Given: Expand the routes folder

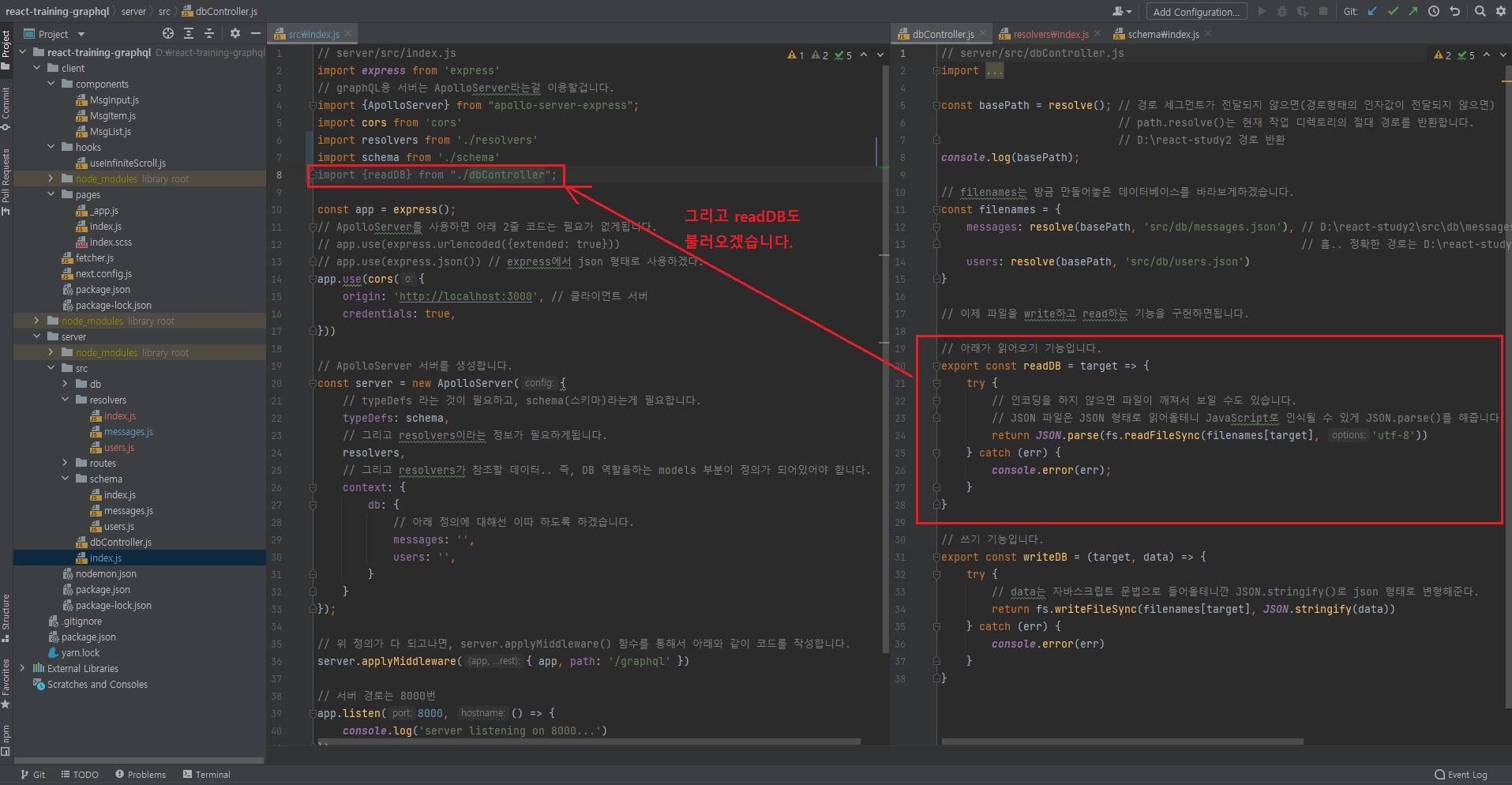Looking at the screenshot, I should 66,464.
